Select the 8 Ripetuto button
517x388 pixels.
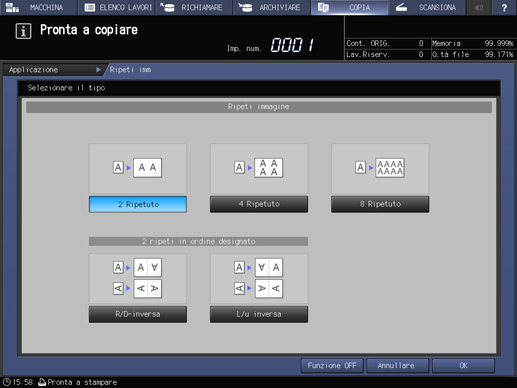(x=380, y=204)
